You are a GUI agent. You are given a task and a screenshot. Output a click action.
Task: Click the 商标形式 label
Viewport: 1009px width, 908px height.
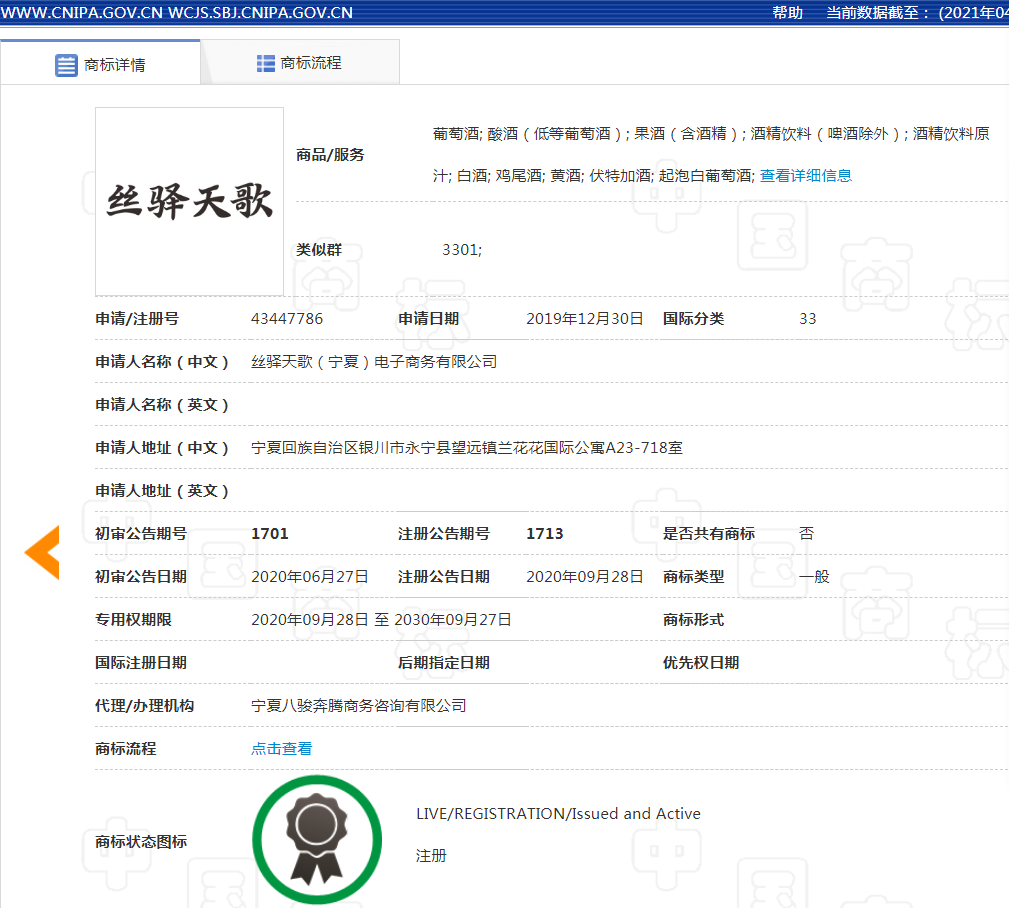coord(694,620)
